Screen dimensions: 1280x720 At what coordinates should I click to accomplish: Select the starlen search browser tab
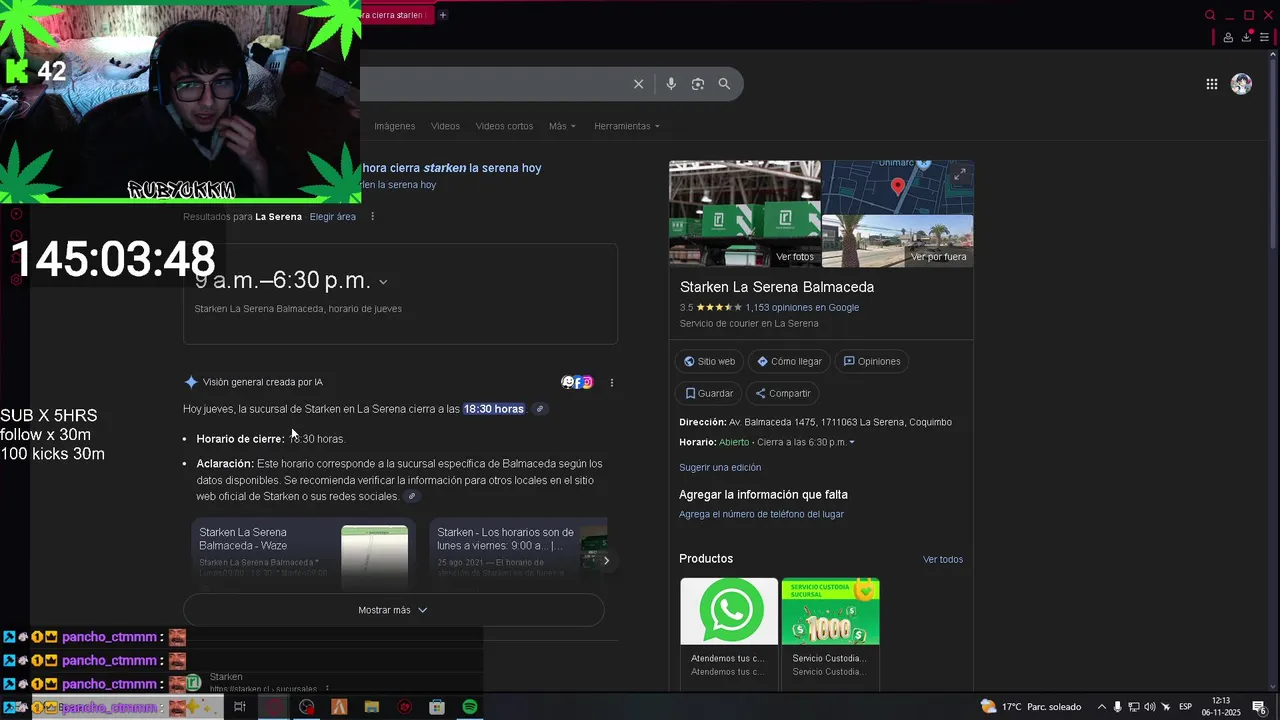394,15
